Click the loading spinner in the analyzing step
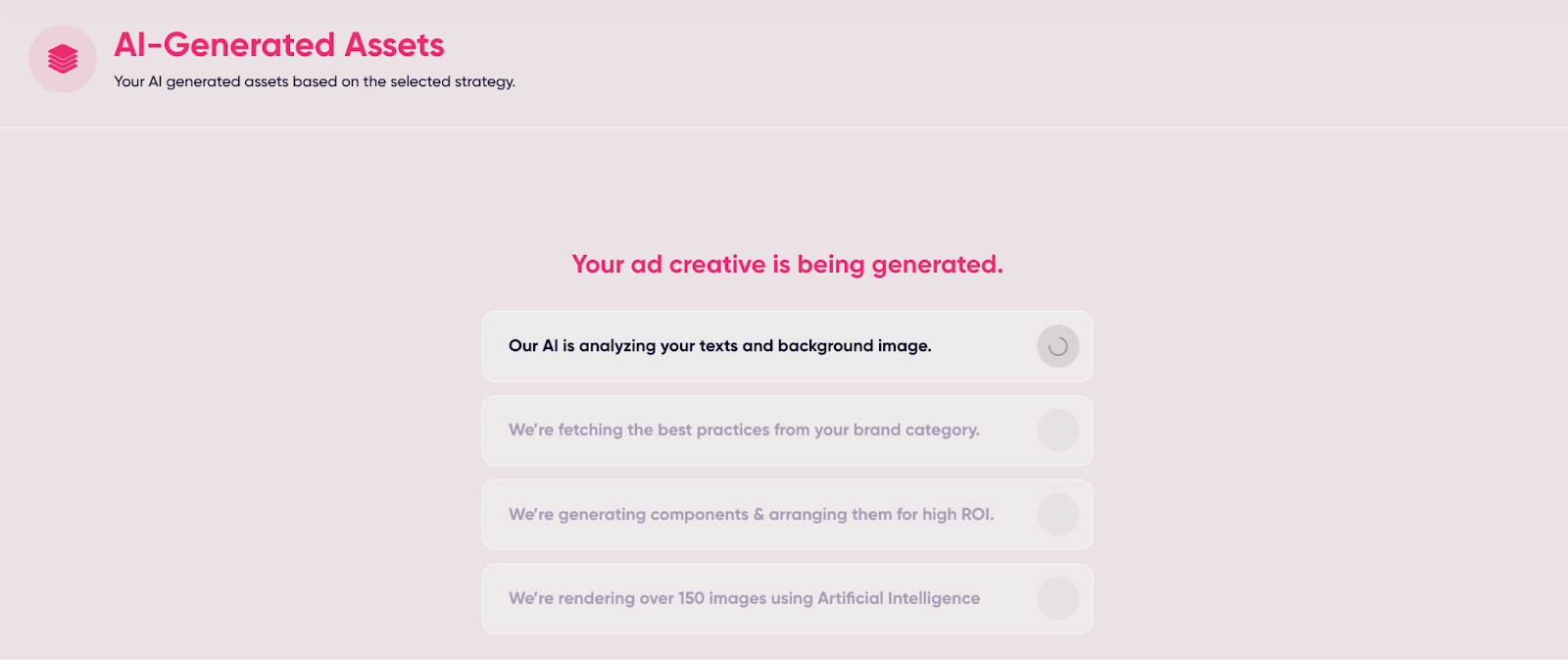 point(1057,346)
